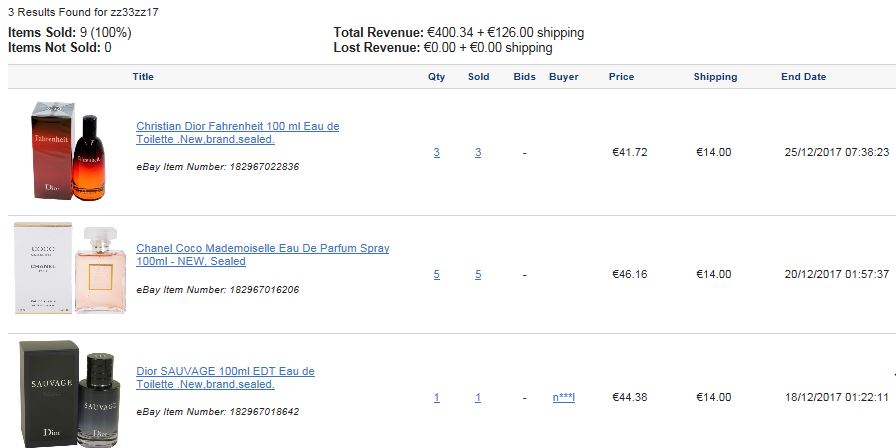The width and height of the screenshot is (896, 448).
Task: Sort by the Bids column header
Action: (525, 77)
